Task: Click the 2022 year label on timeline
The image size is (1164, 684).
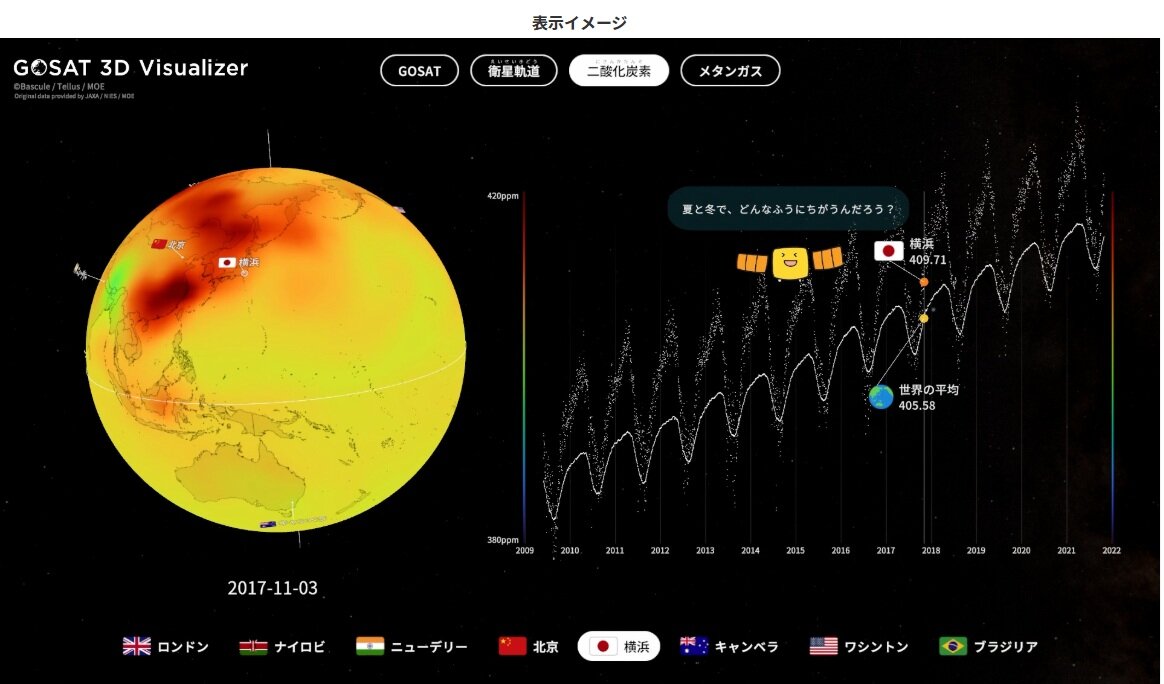Action: coord(1111,550)
